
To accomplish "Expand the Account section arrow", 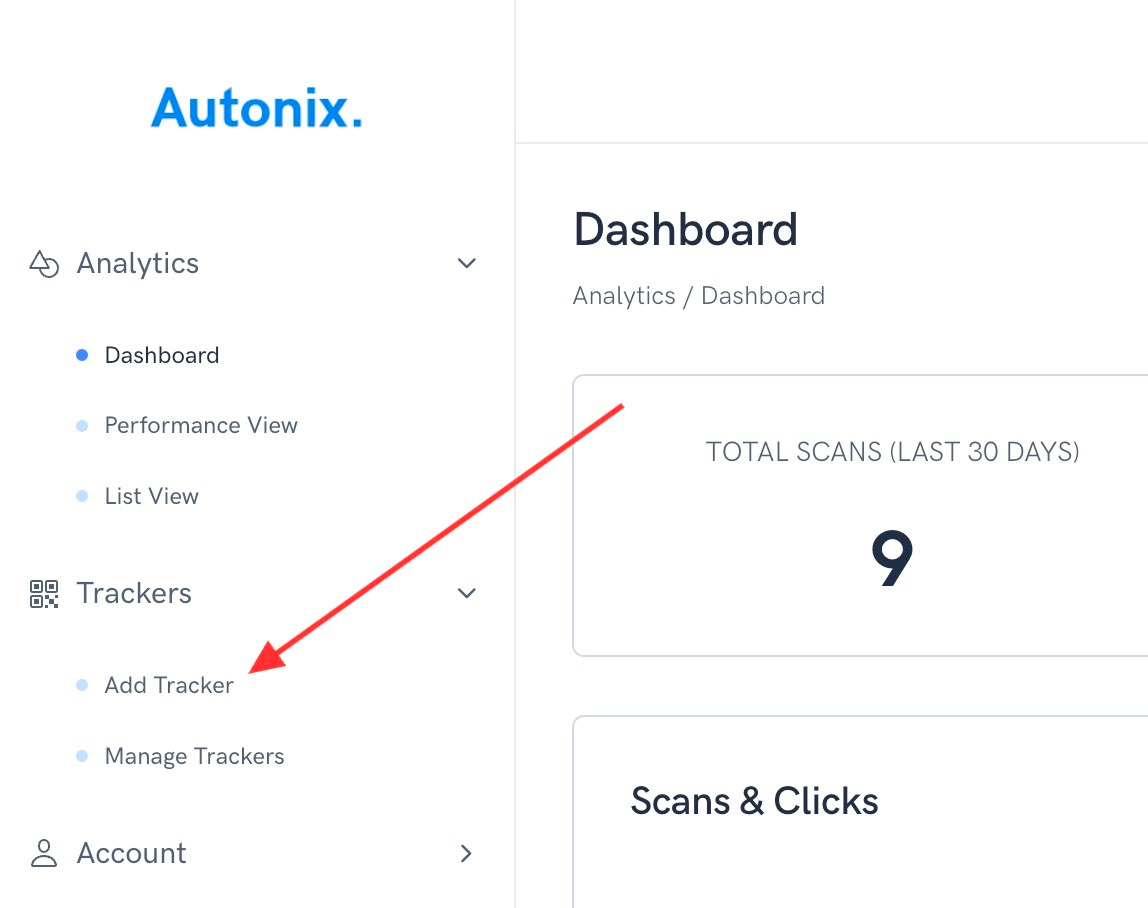I will click(466, 853).
